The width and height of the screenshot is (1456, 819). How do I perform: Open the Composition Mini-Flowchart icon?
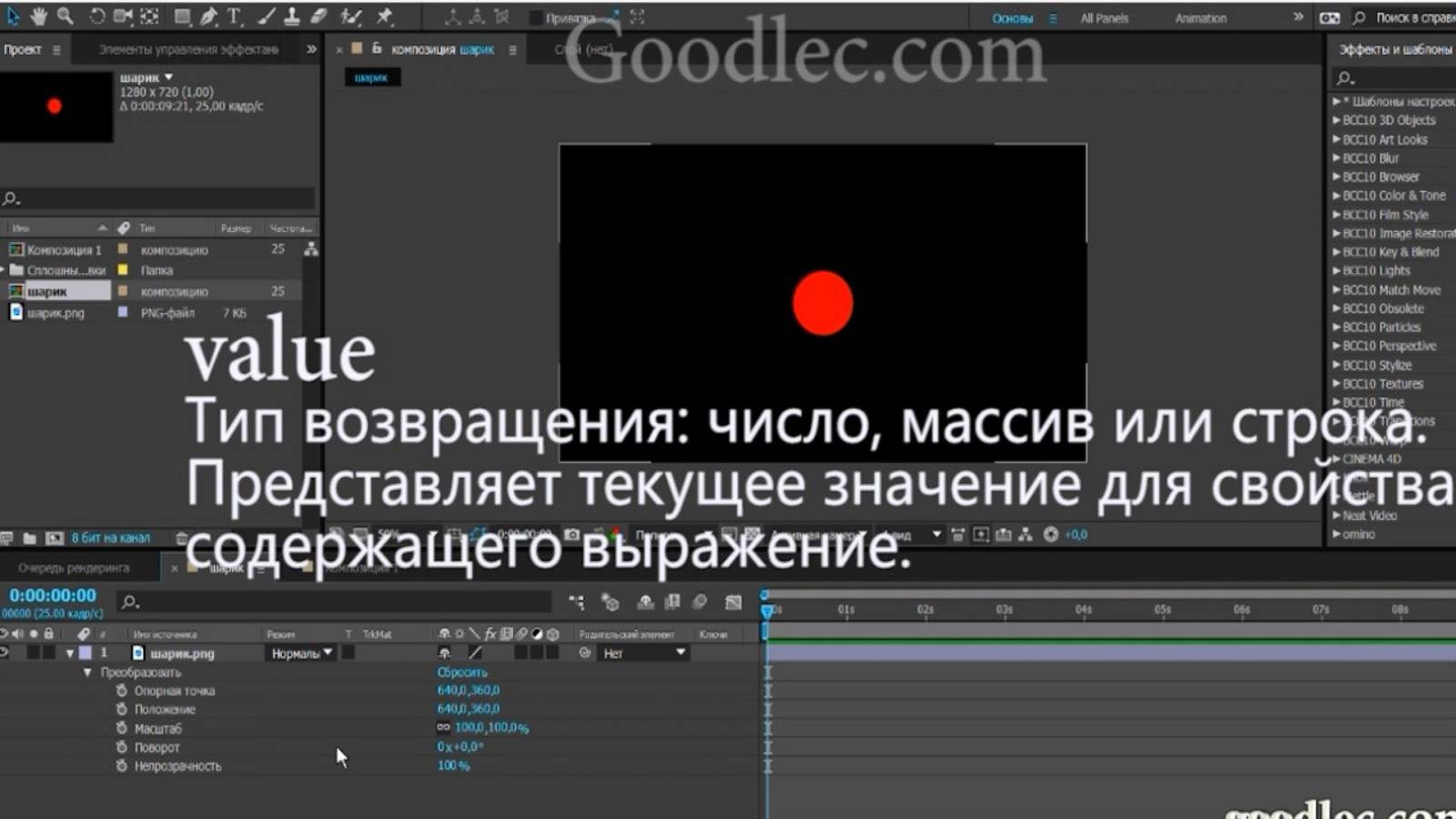(577, 602)
